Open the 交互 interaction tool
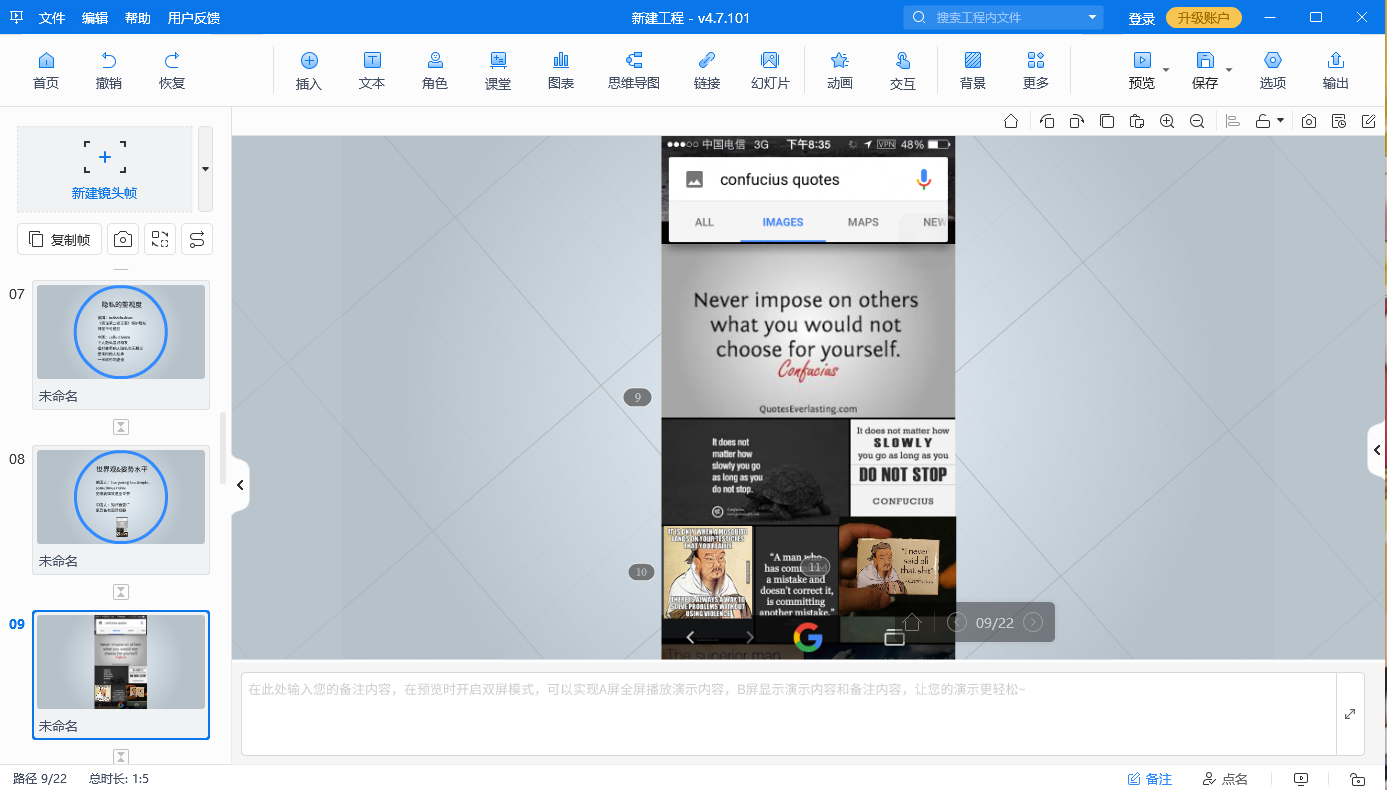The image size is (1387, 790). (x=903, y=70)
